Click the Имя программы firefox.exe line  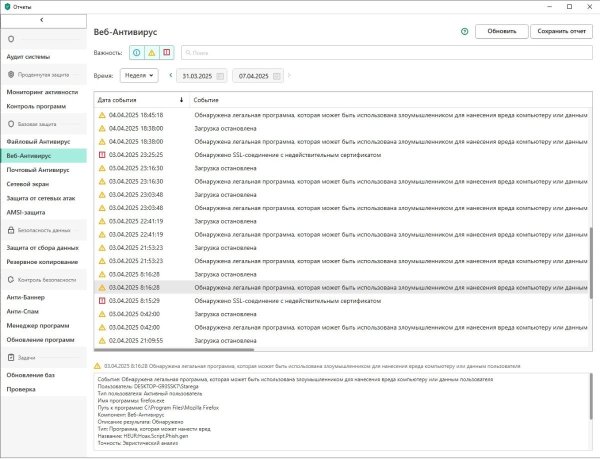point(131,400)
